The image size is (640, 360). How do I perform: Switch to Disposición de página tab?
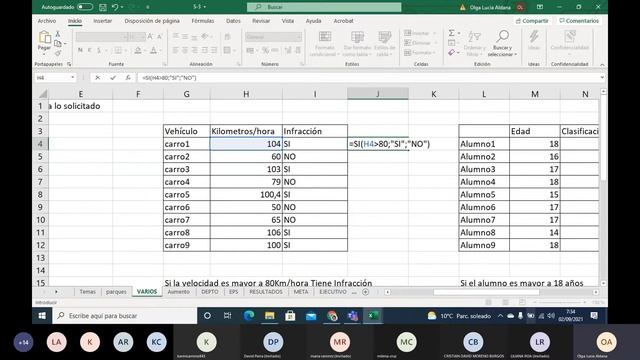click(x=152, y=21)
